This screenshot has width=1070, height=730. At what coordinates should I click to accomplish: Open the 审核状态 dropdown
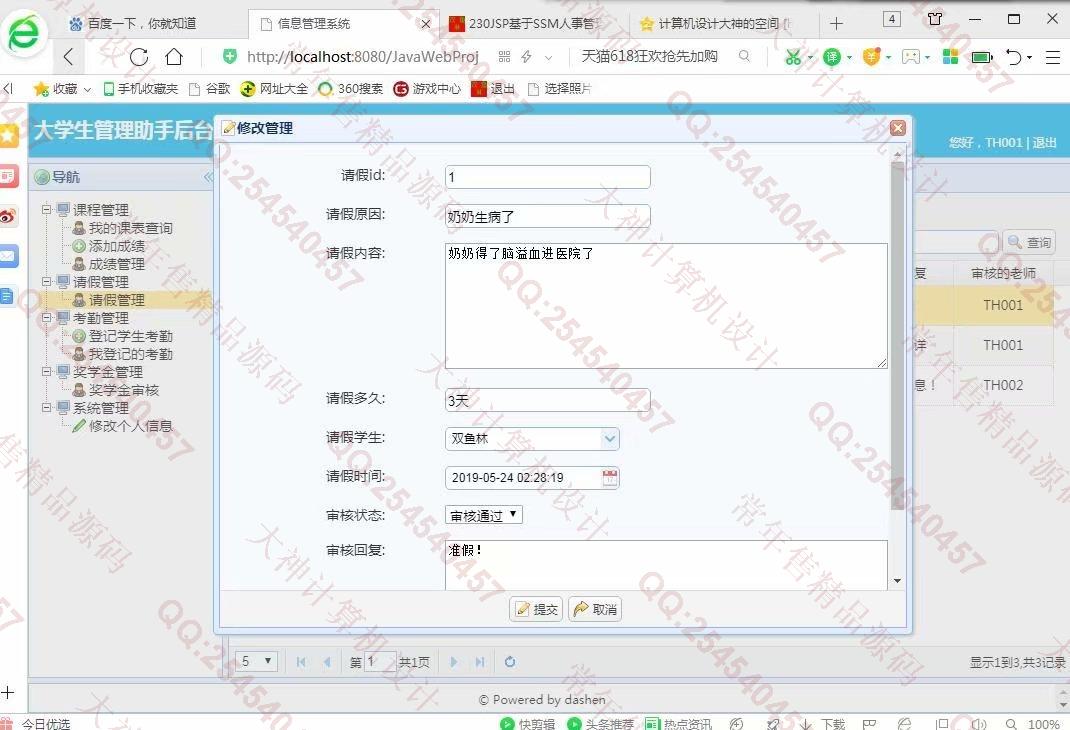click(484, 515)
